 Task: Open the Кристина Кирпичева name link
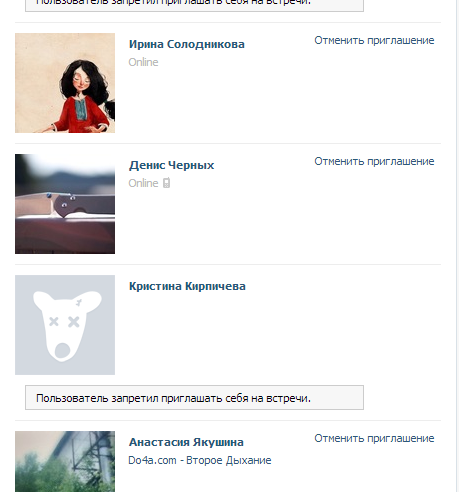coord(187,286)
